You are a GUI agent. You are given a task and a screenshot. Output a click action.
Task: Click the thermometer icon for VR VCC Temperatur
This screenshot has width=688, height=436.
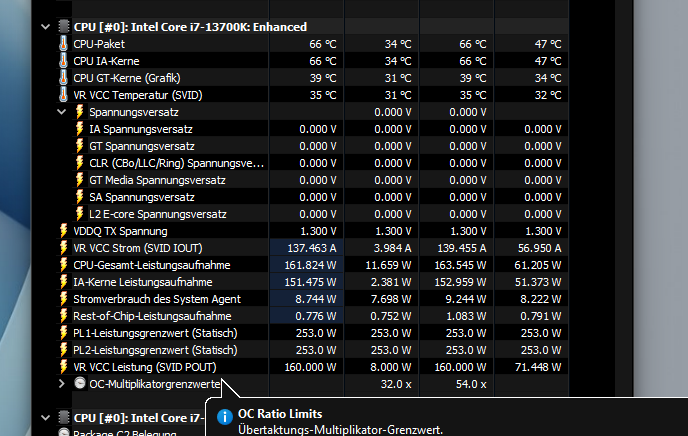click(x=64, y=95)
